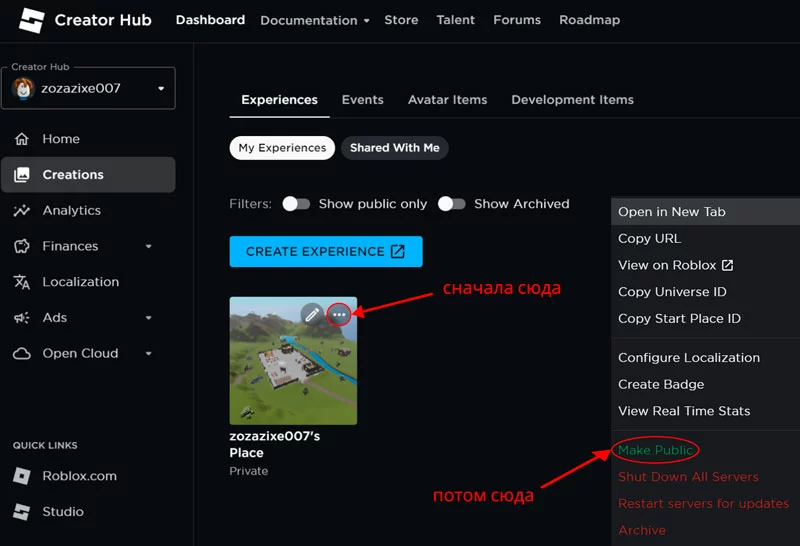Choose View Real Time Stats
Screen dimensions: 800x546
coord(705,411)
